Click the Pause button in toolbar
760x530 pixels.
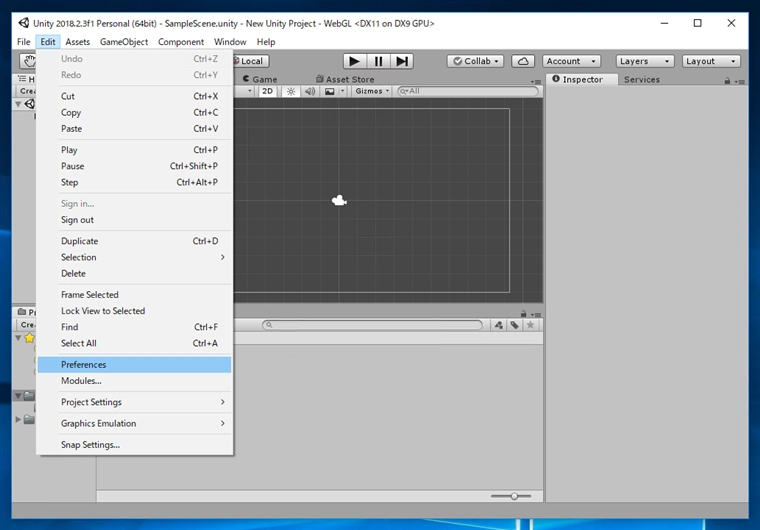[378, 61]
